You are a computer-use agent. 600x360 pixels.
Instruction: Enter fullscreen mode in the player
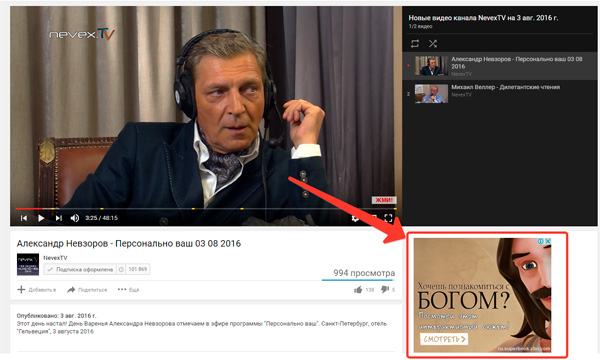388,218
